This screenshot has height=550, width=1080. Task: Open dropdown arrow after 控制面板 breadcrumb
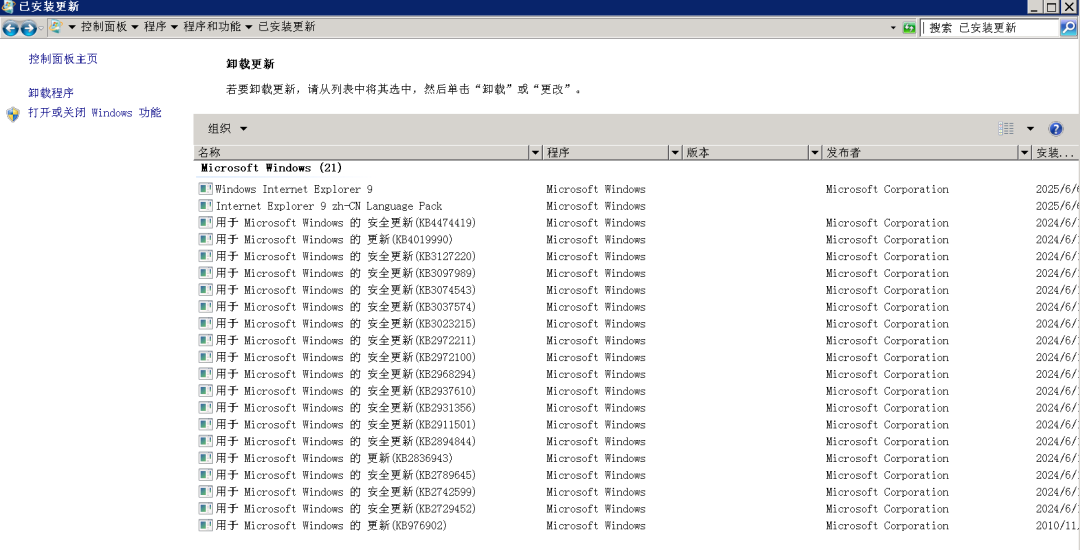(x=135, y=28)
